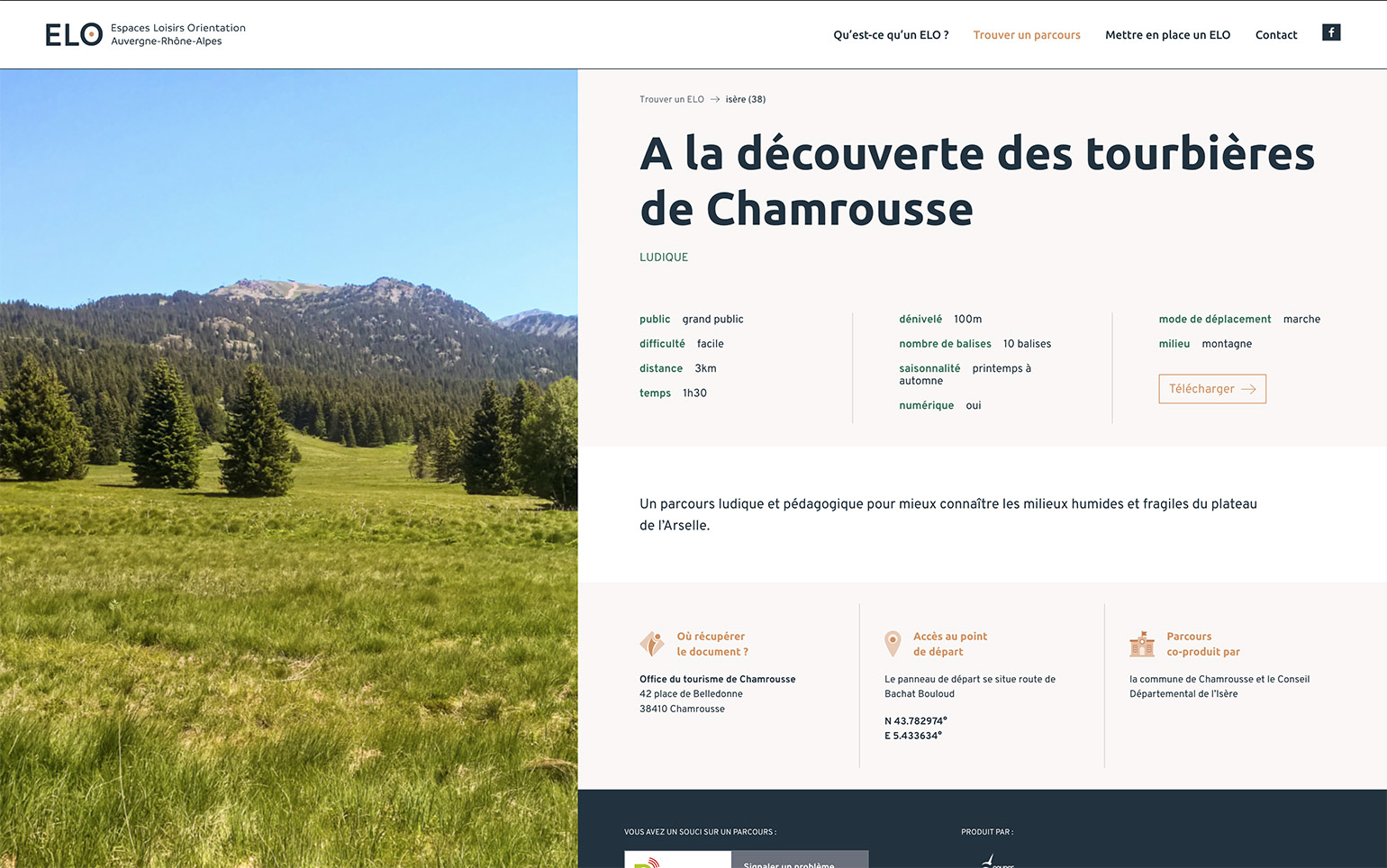Open "Qu'est-ce qu'un ELO ?" menu
1387x868 pixels.
click(891, 35)
